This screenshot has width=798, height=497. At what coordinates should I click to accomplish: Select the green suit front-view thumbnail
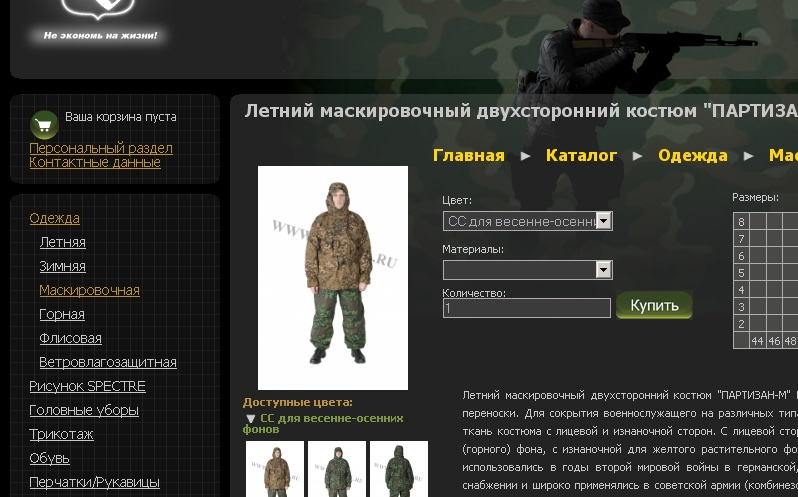(x=337, y=469)
